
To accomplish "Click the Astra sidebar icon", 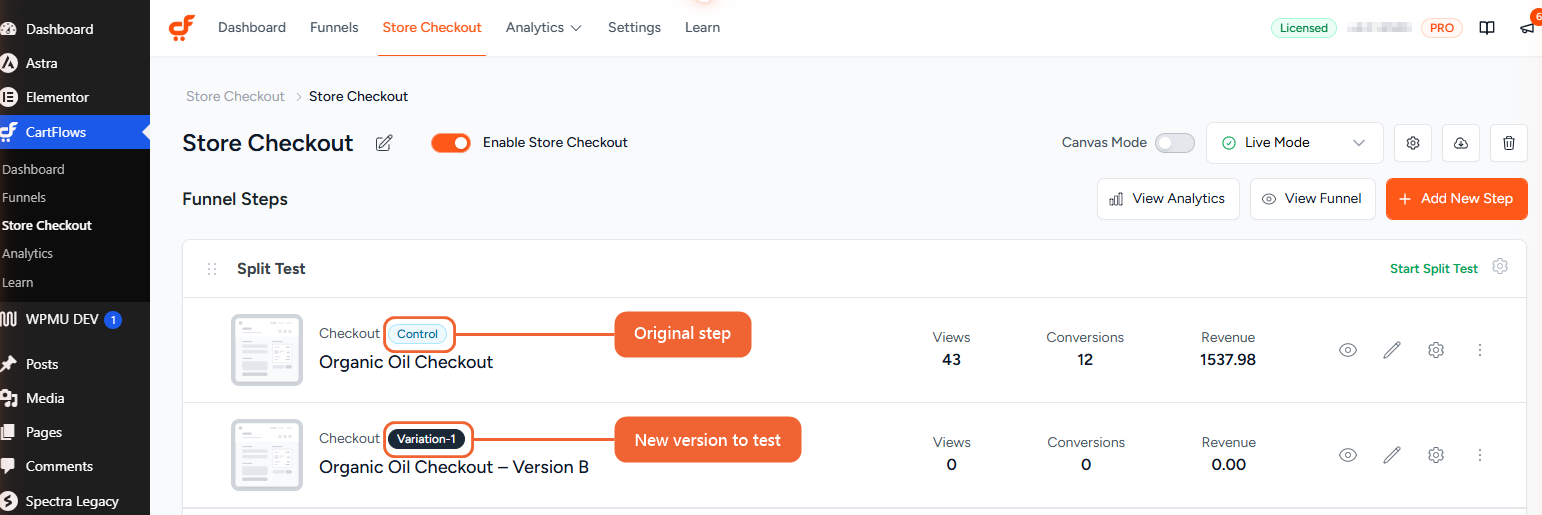I will 9,63.
